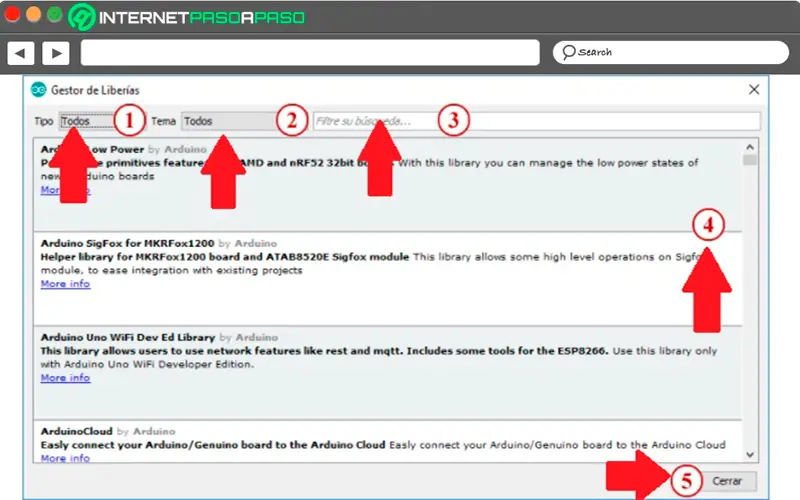Image resolution: width=800 pixels, height=500 pixels.
Task: Click the green maximize dot
Action: pos(55,14)
